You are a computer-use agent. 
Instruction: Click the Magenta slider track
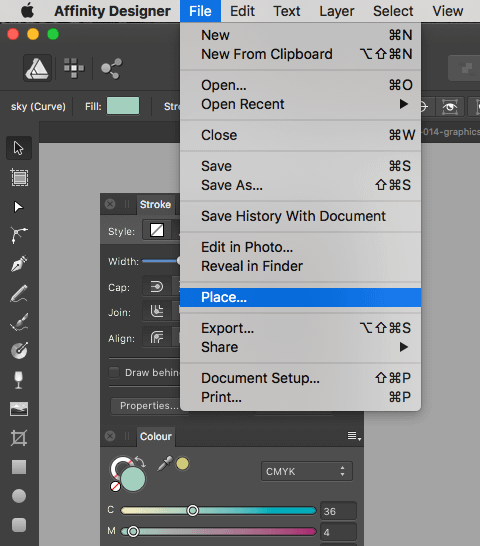click(x=218, y=531)
